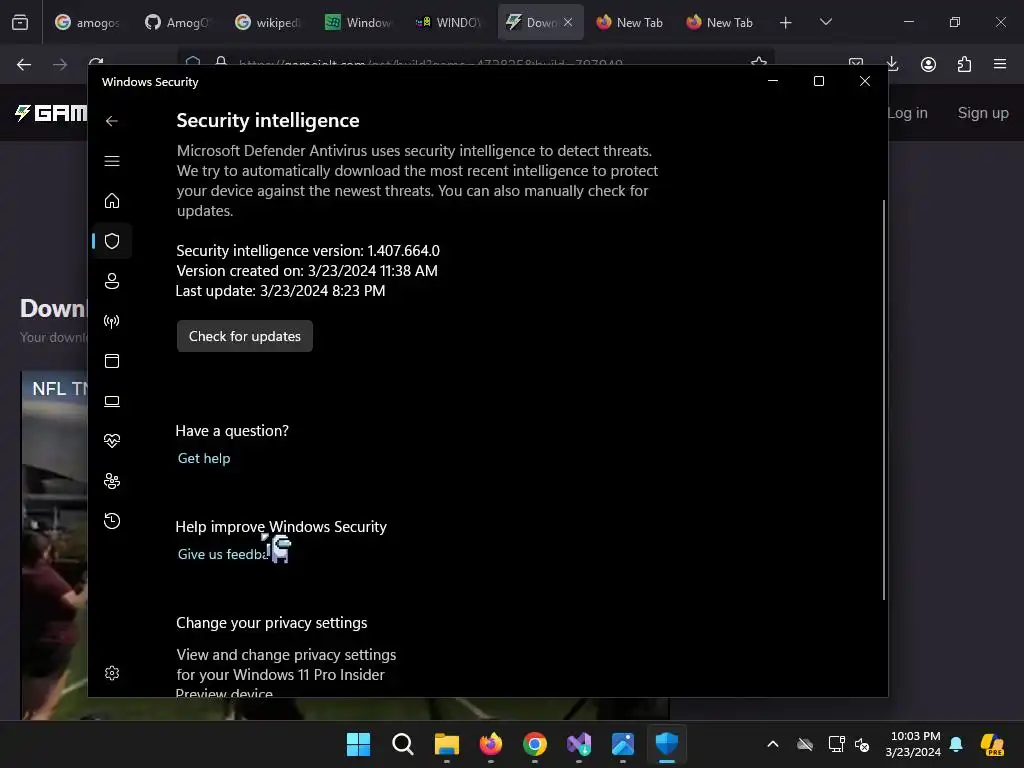This screenshot has width=1024, height=768.
Task: Open Photos app from taskbar
Action: click(x=623, y=744)
